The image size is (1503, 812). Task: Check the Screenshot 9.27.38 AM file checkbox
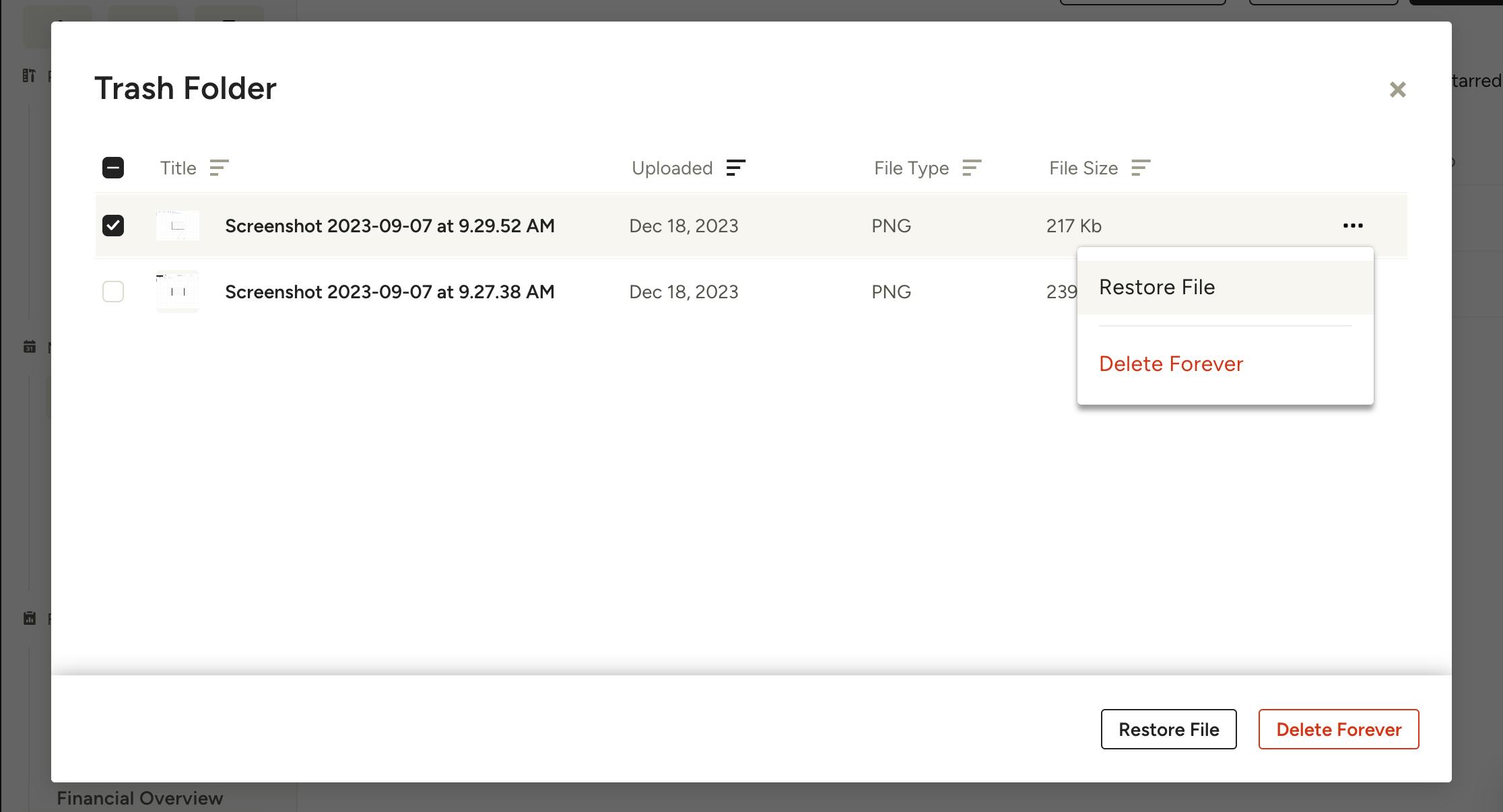pyautogui.click(x=113, y=292)
